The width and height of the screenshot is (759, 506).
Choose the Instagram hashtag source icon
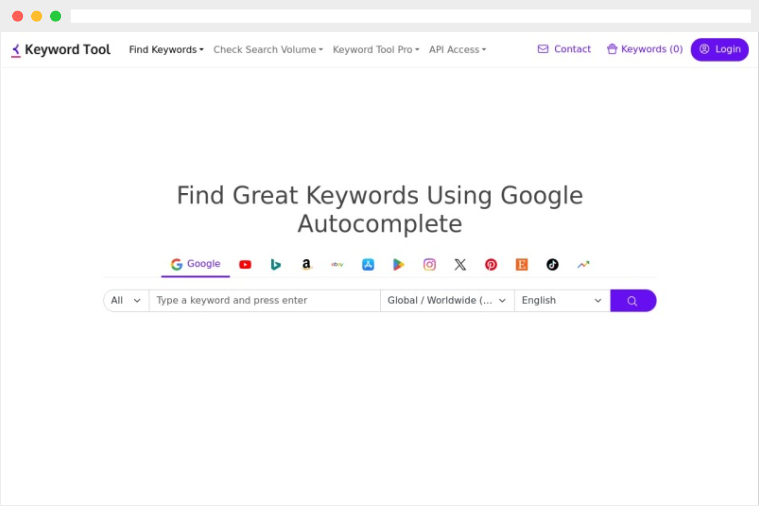point(429,264)
